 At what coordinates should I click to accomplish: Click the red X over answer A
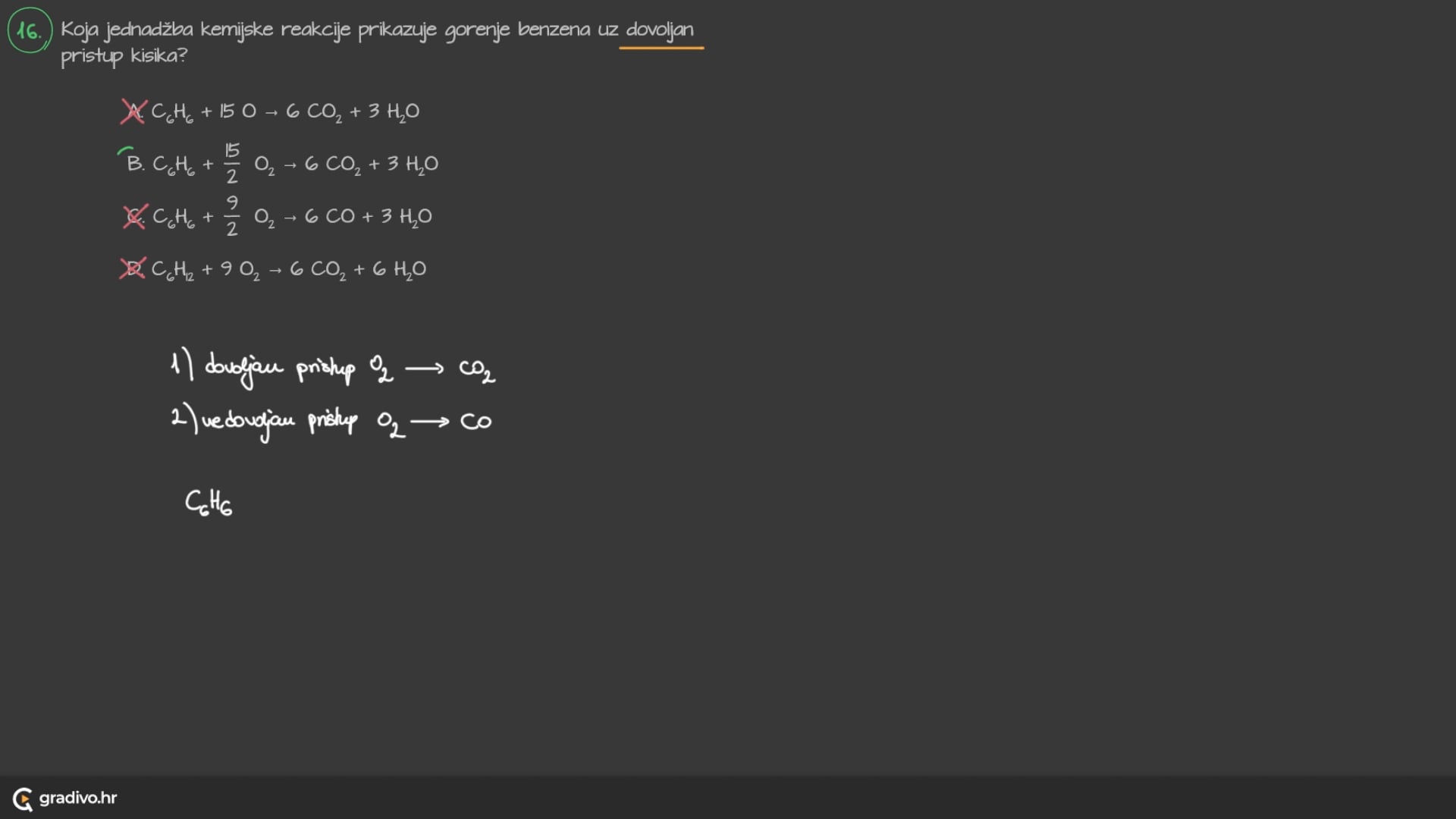tap(133, 111)
